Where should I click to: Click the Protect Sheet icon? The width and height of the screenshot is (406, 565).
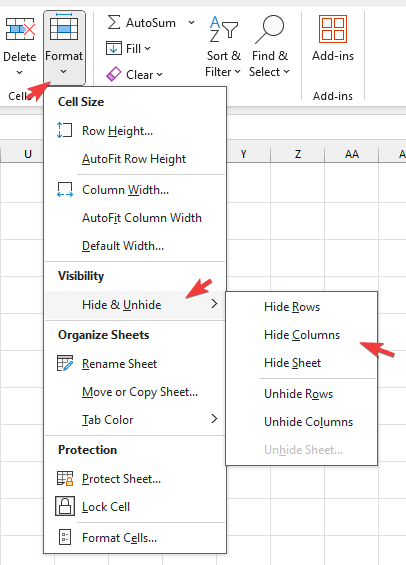[x=65, y=479]
